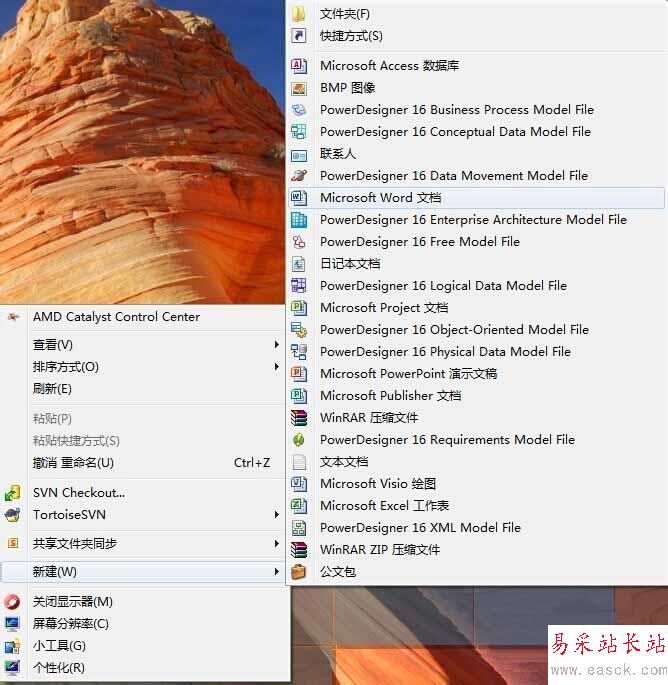Select 关闭显示器(M) menu entry
The image size is (668, 685).
coord(143,602)
